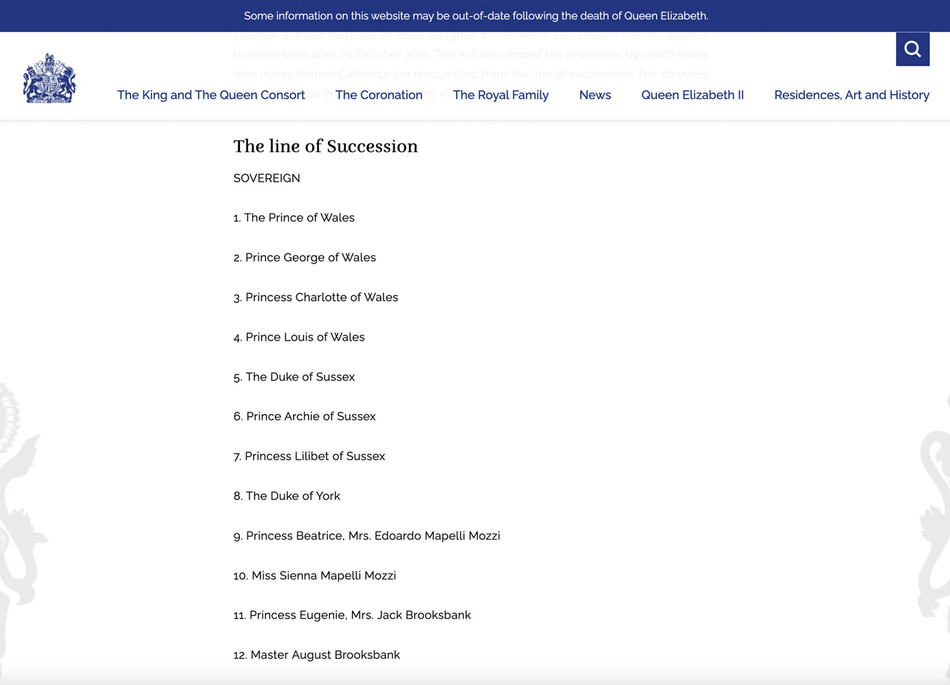Click the "The line of Succession" heading
Screen dimensions: 950x685
[325, 146]
